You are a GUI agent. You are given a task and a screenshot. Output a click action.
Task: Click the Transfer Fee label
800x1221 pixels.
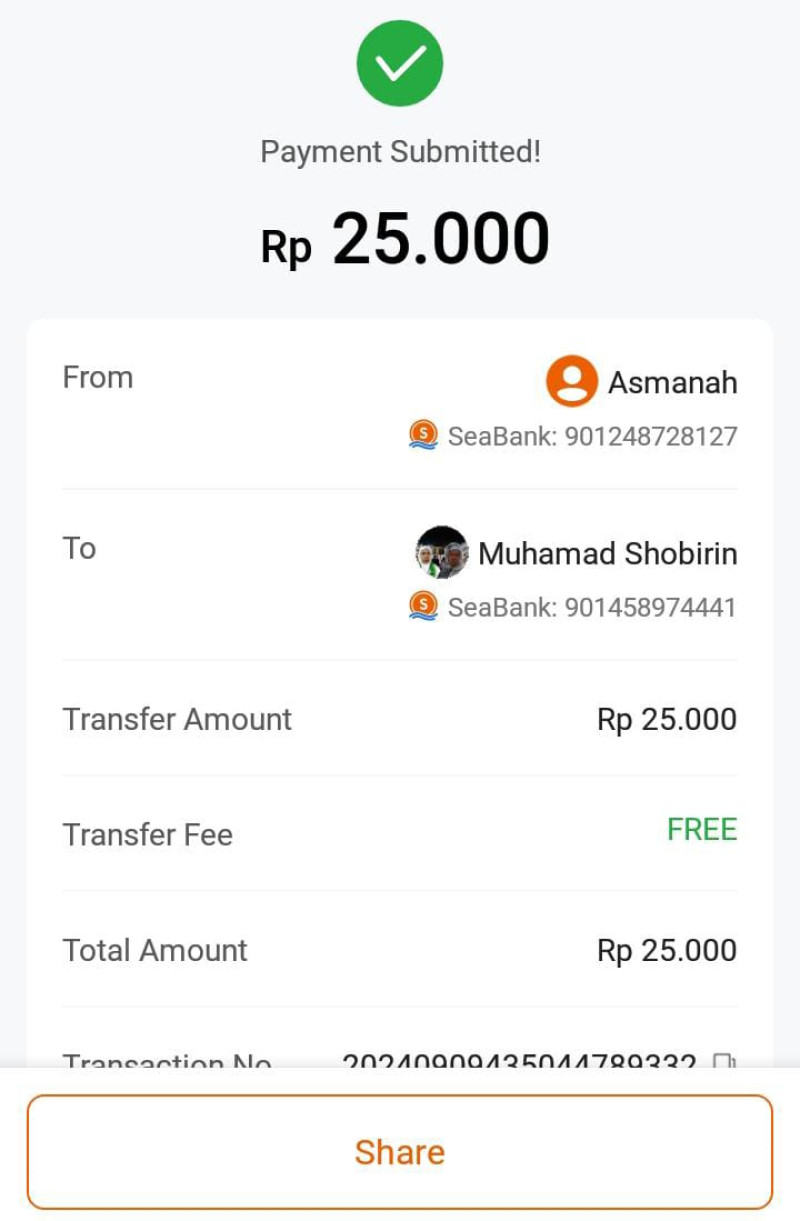148,834
